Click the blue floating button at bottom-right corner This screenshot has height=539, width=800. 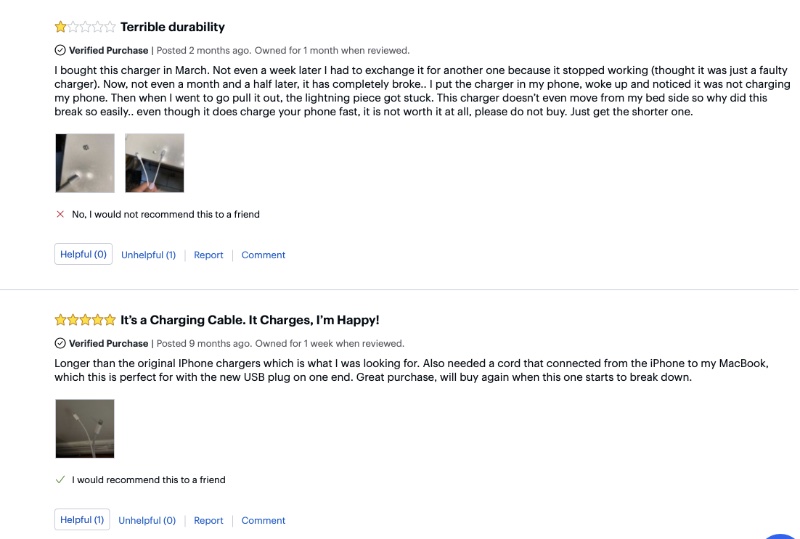pyautogui.click(x=782, y=536)
